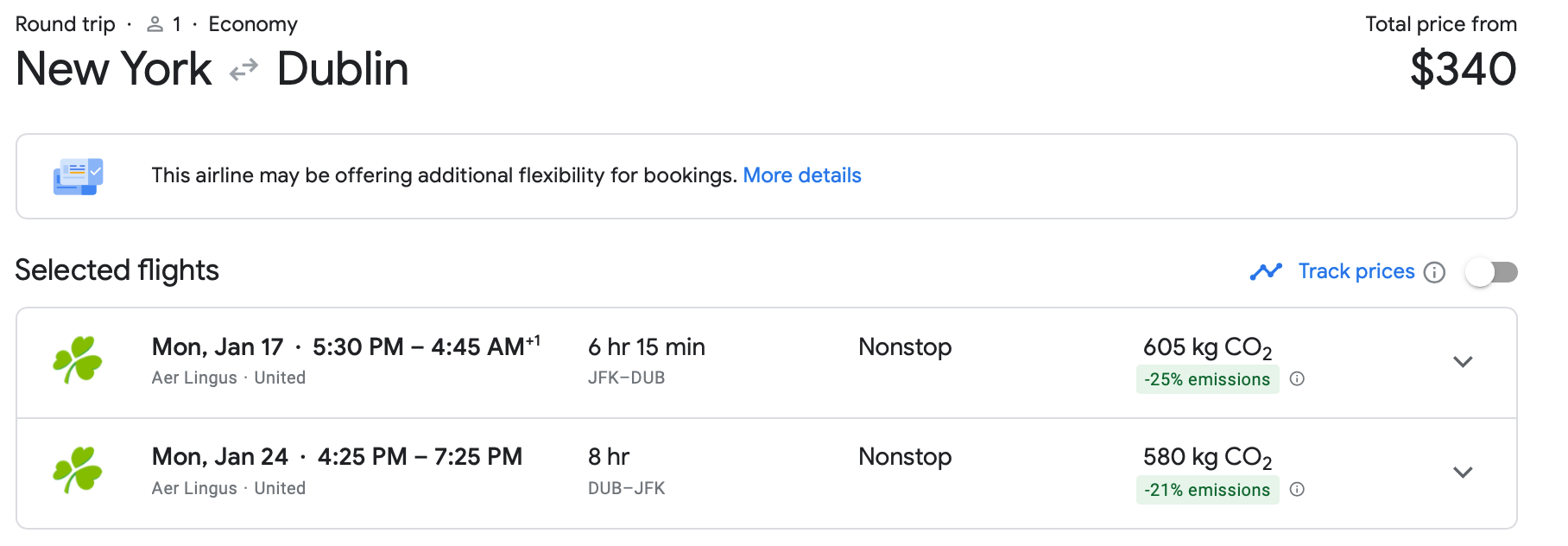Click the booking flexibility ticket icon
This screenshot has height=546, width=1568.
click(x=78, y=176)
